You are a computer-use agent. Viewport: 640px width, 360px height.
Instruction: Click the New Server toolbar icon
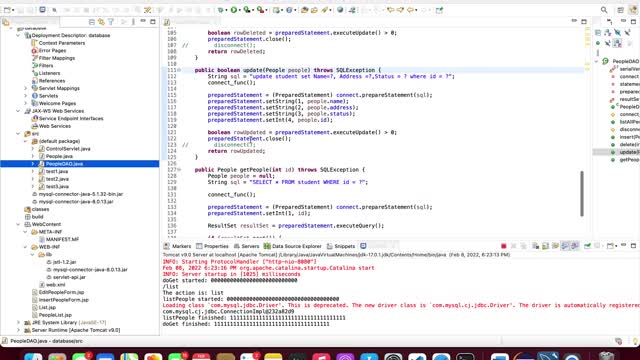pyautogui.click(x=277, y=10)
